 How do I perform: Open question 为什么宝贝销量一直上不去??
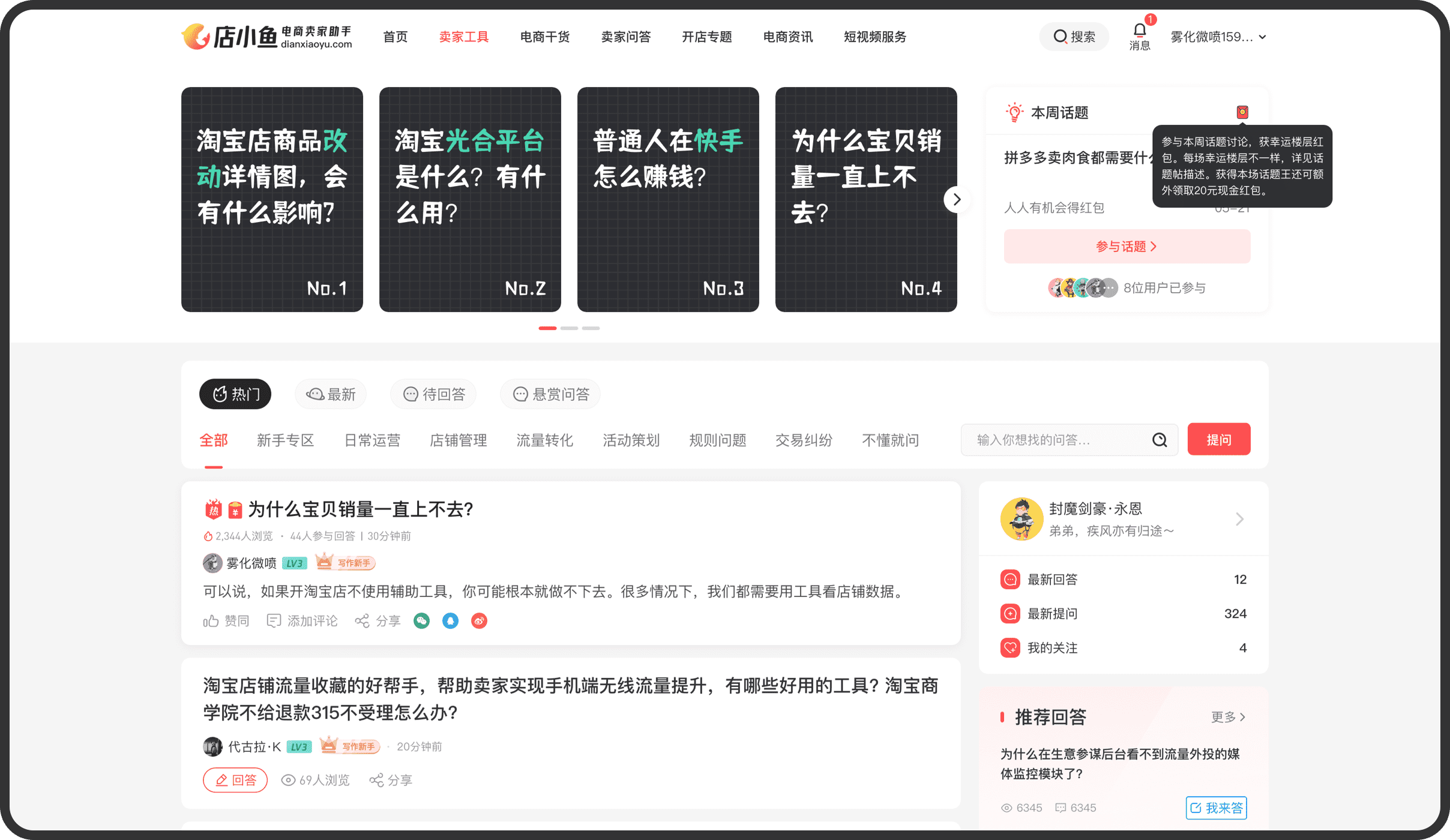[361, 509]
